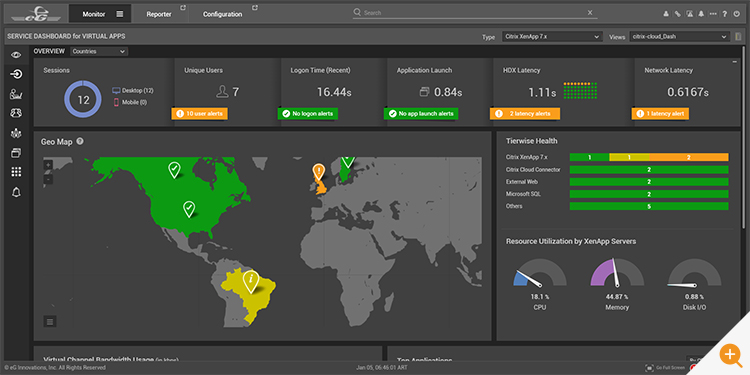Click the orange Citrix XenApp health segment
The width and height of the screenshot is (750, 375).
[689, 157]
